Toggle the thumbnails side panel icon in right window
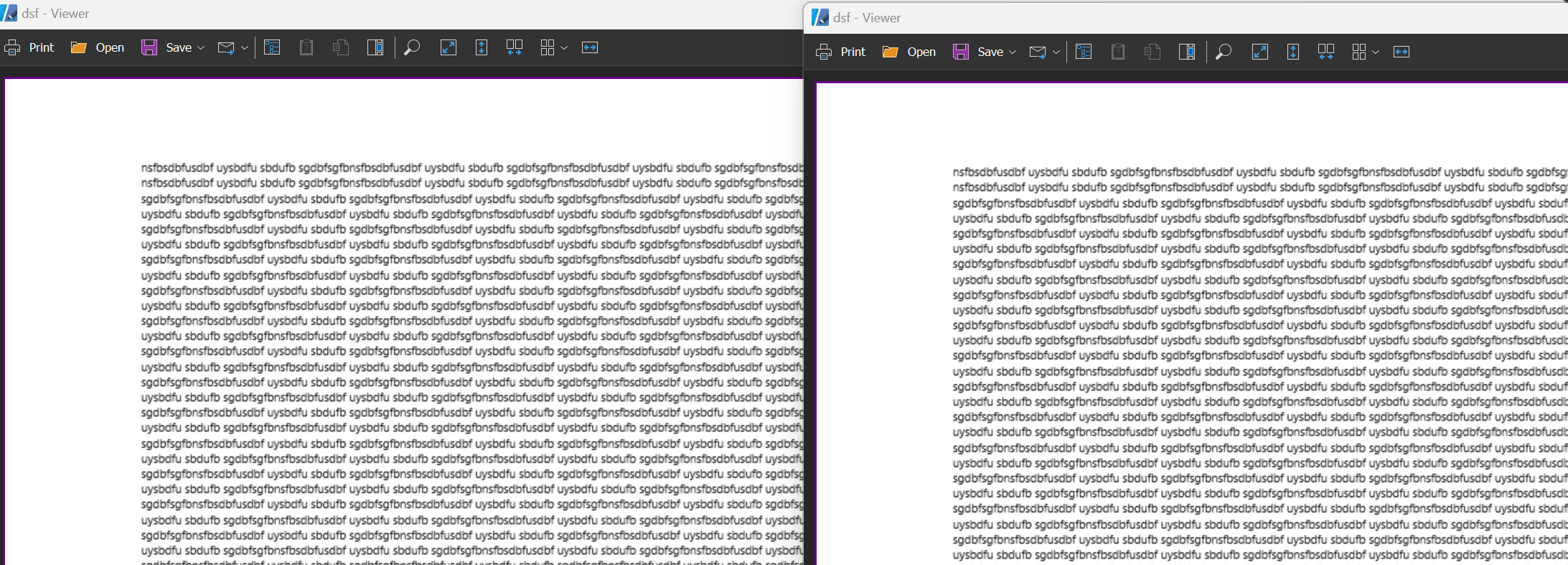 (x=1187, y=52)
